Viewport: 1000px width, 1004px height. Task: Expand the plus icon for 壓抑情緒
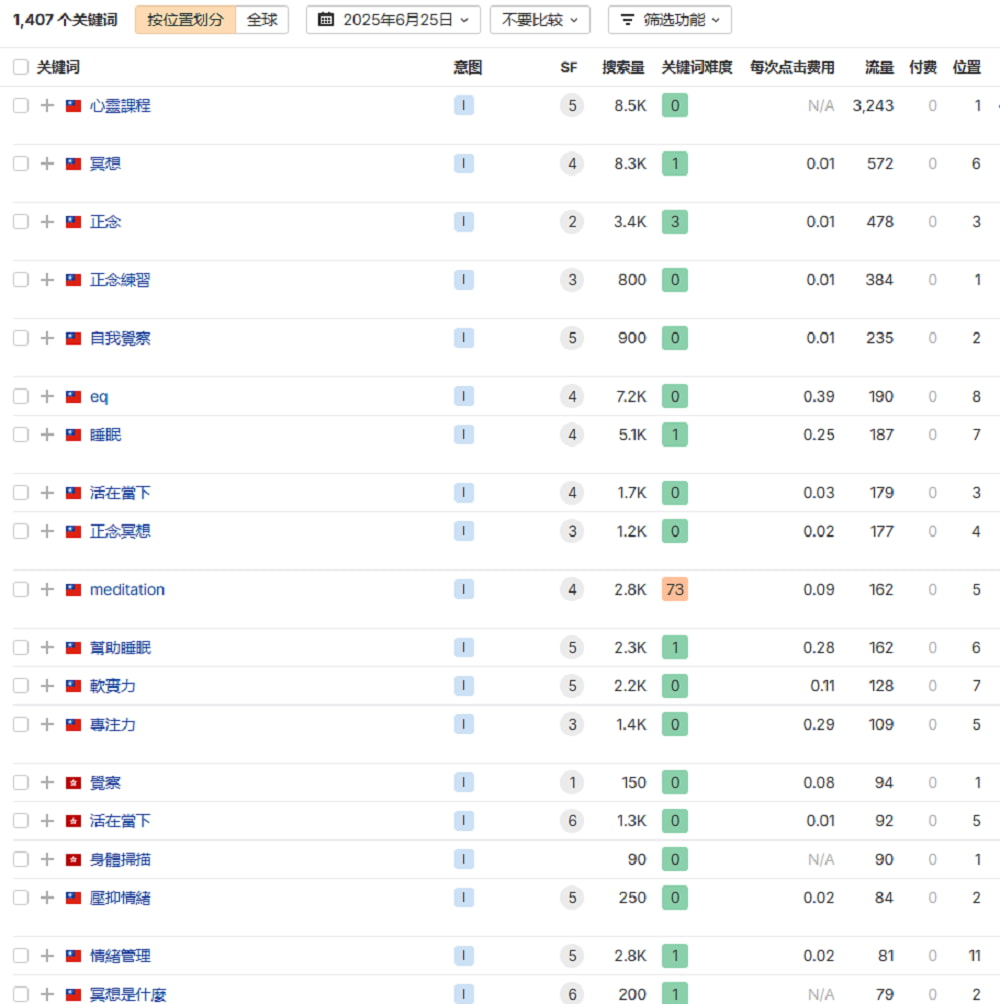click(x=47, y=898)
